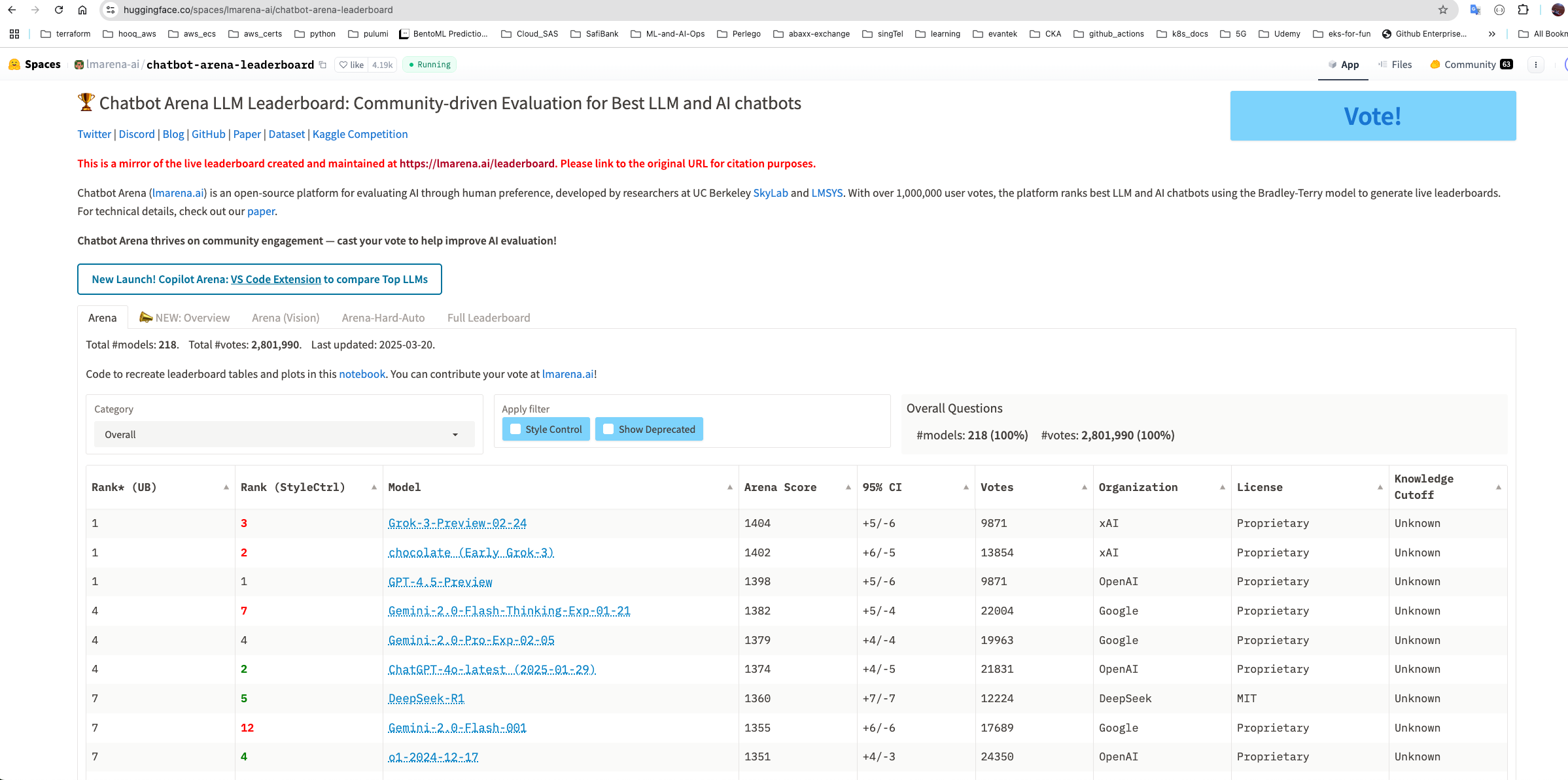Like the chatbot-arena-leaderboard space
Image resolution: width=1568 pixels, height=780 pixels.
click(x=352, y=65)
